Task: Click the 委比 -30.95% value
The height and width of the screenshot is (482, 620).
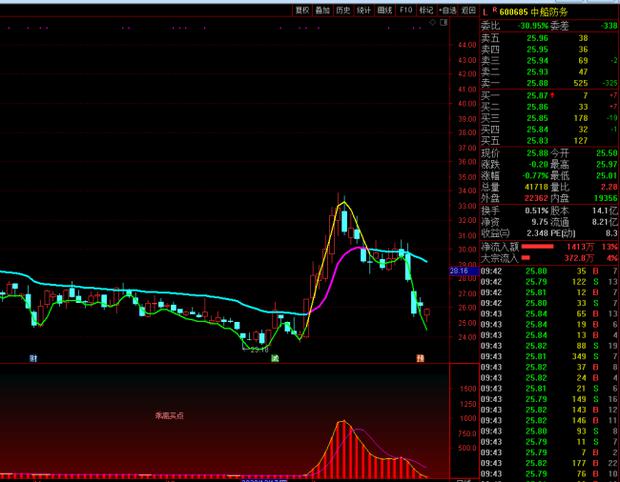Action: (x=533, y=26)
